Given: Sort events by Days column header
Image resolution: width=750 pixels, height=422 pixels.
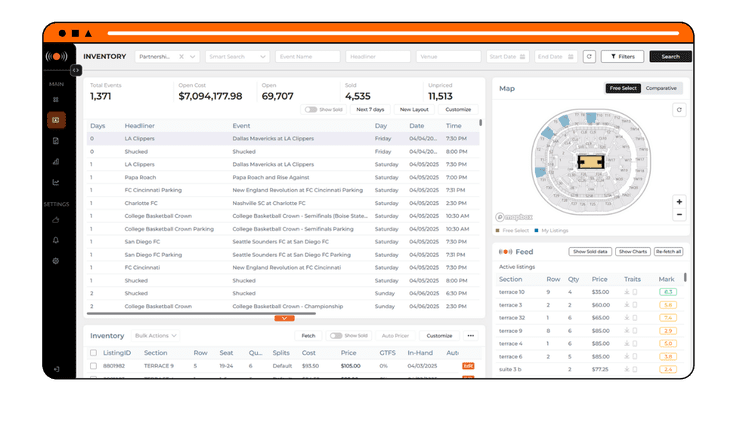Looking at the screenshot, I should coord(98,126).
